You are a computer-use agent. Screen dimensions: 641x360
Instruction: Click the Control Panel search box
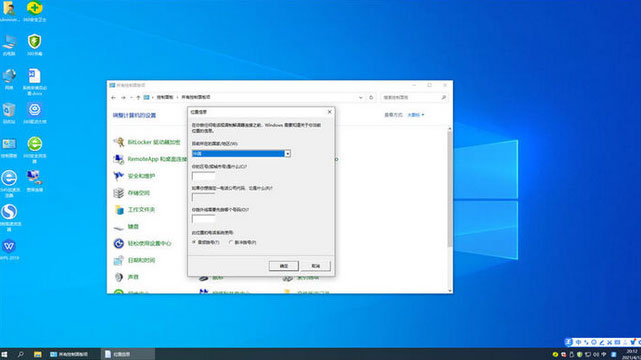[x=414, y=98]
